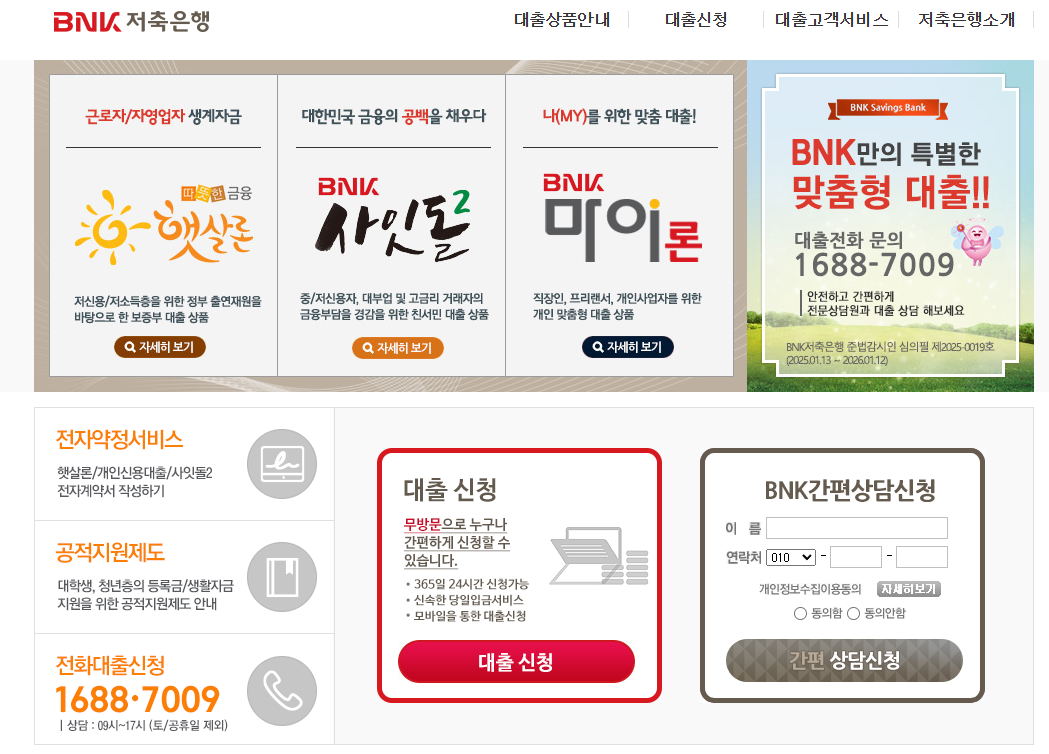Click the BNK 맞춤형 대출 banner

click(x=890, y=226)
